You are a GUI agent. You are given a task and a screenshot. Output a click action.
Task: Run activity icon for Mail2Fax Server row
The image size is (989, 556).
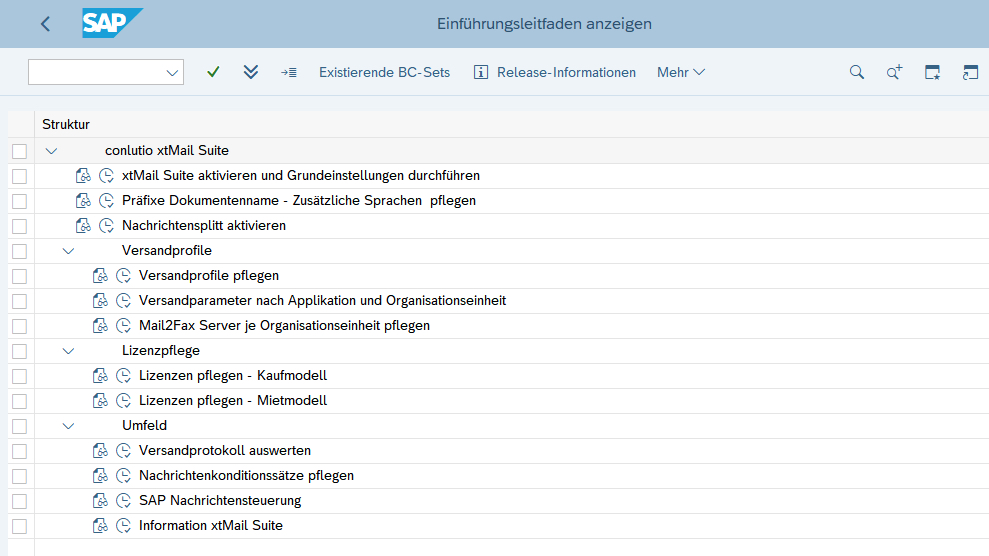click(x=124, y=325)
